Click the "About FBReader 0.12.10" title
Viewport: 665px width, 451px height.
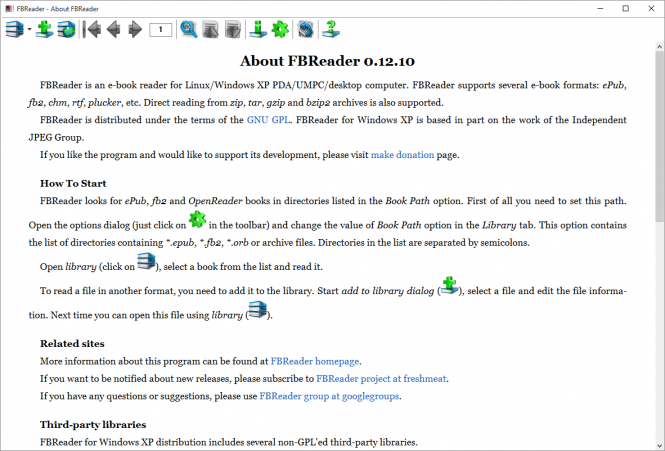[x=327, y=61]
